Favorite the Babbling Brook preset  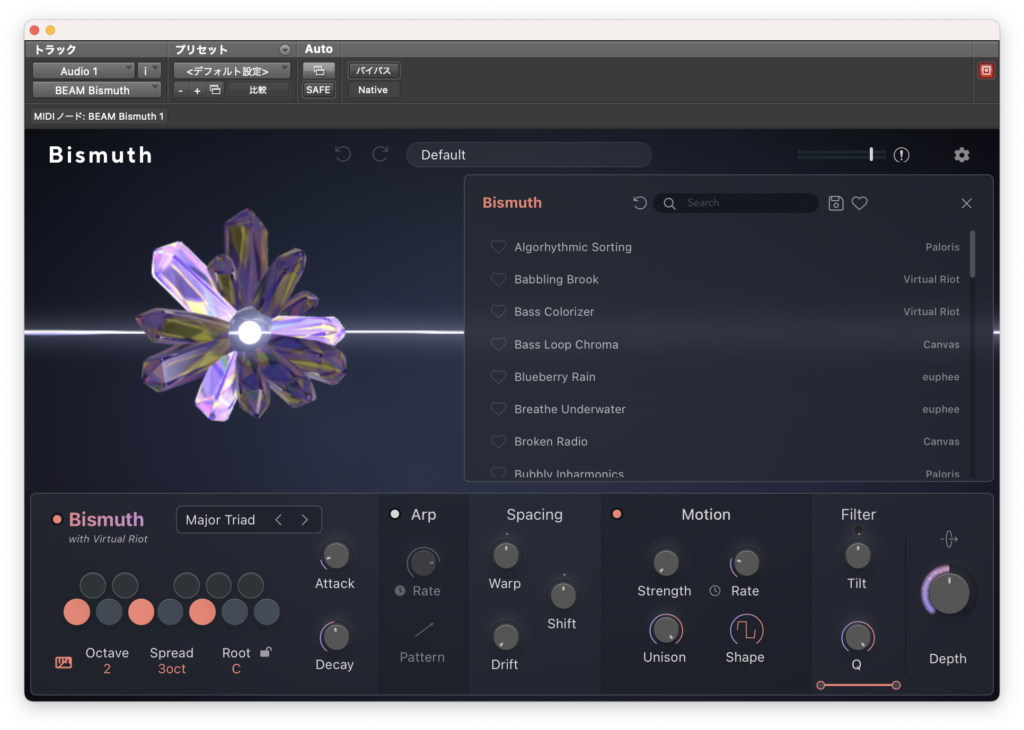pos(498,279)
